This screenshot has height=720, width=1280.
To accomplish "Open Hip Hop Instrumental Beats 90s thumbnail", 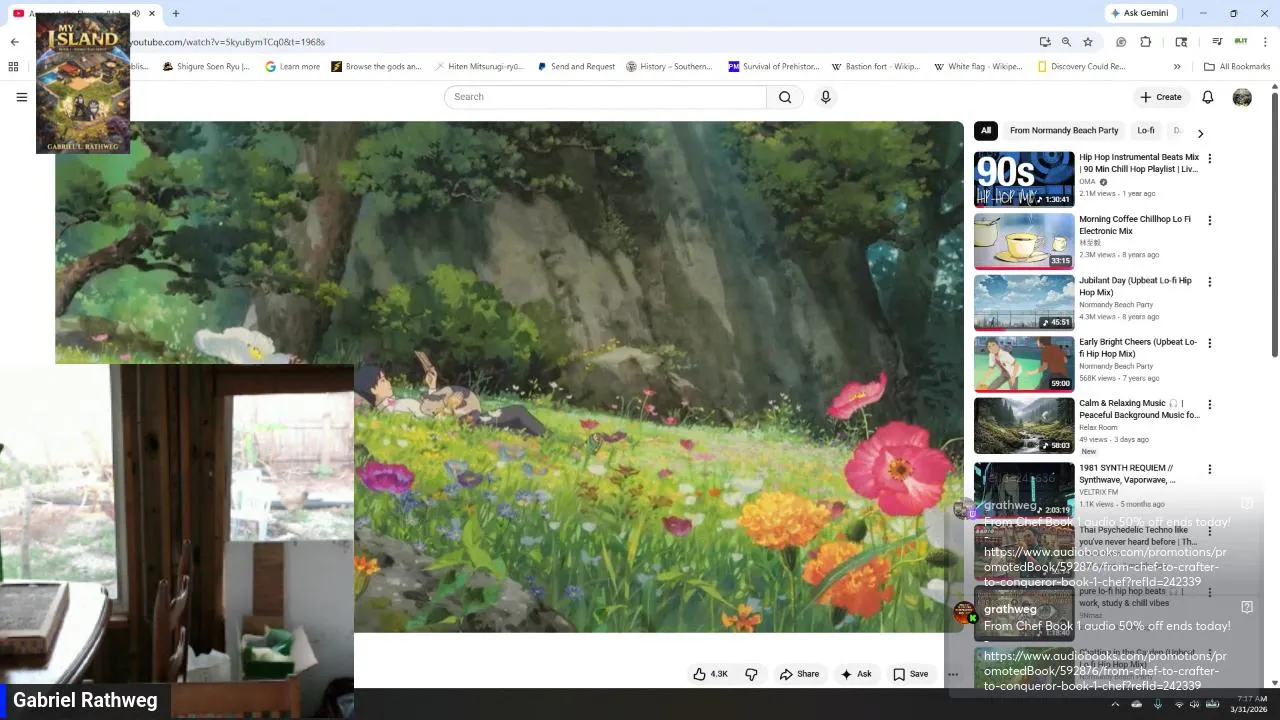I will click(1024, 179).
